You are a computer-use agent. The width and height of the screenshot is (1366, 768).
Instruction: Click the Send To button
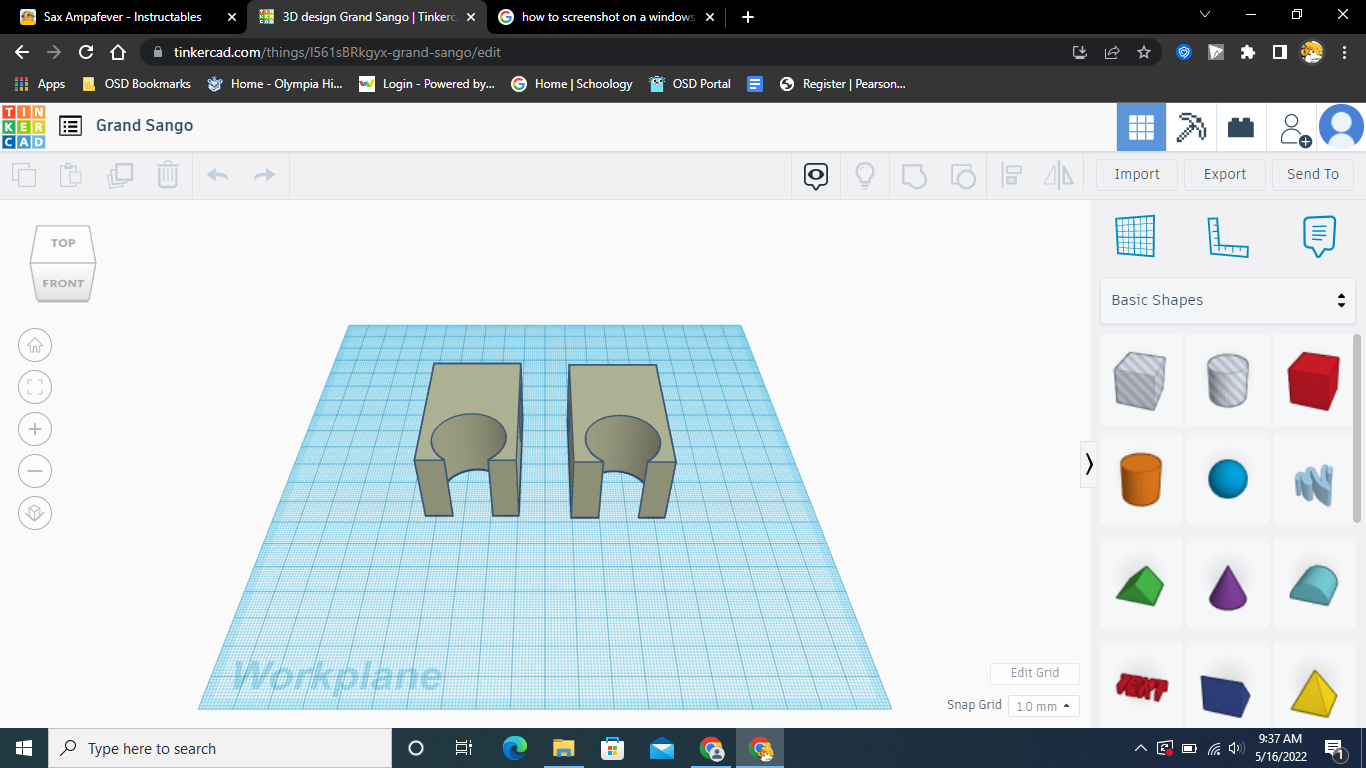[x=1313, y=174]
